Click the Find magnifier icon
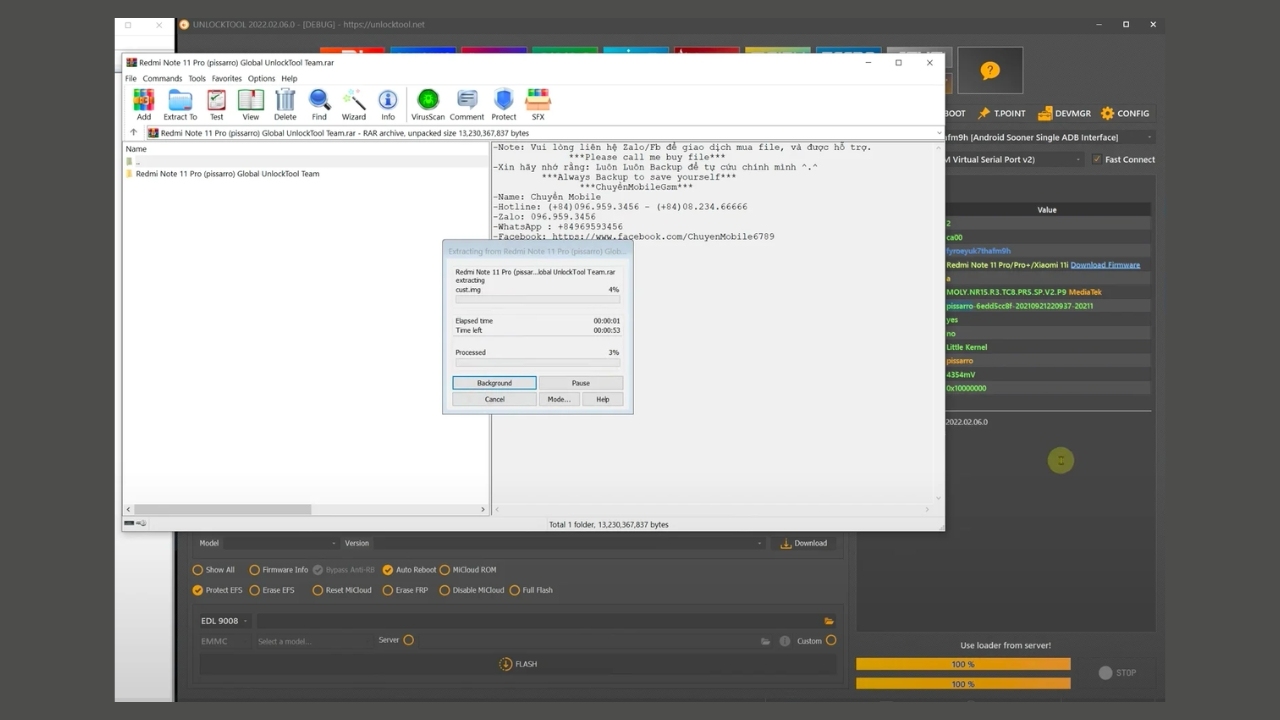 [x=319, y=104]
